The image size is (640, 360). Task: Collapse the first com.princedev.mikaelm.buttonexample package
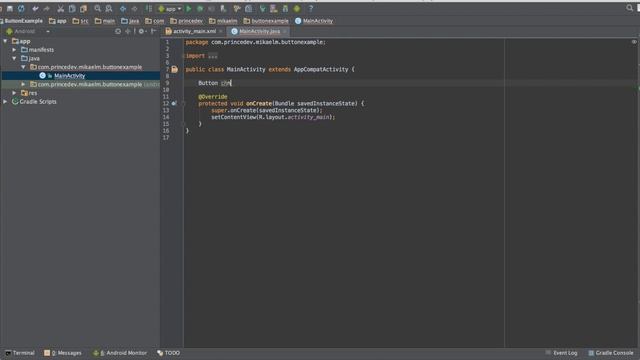coord(23,67)
